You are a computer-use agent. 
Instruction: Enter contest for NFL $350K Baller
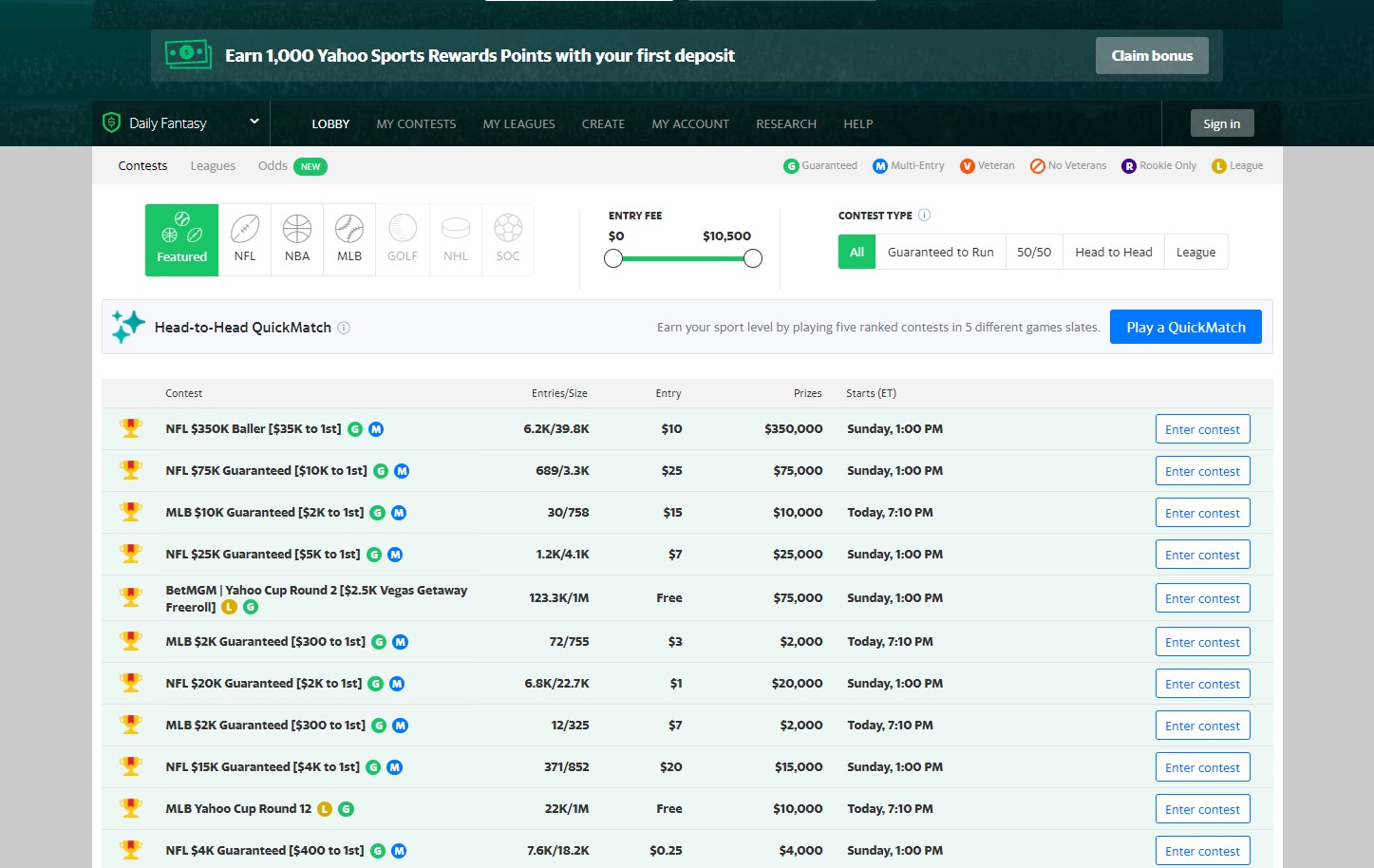(1202, 429)
